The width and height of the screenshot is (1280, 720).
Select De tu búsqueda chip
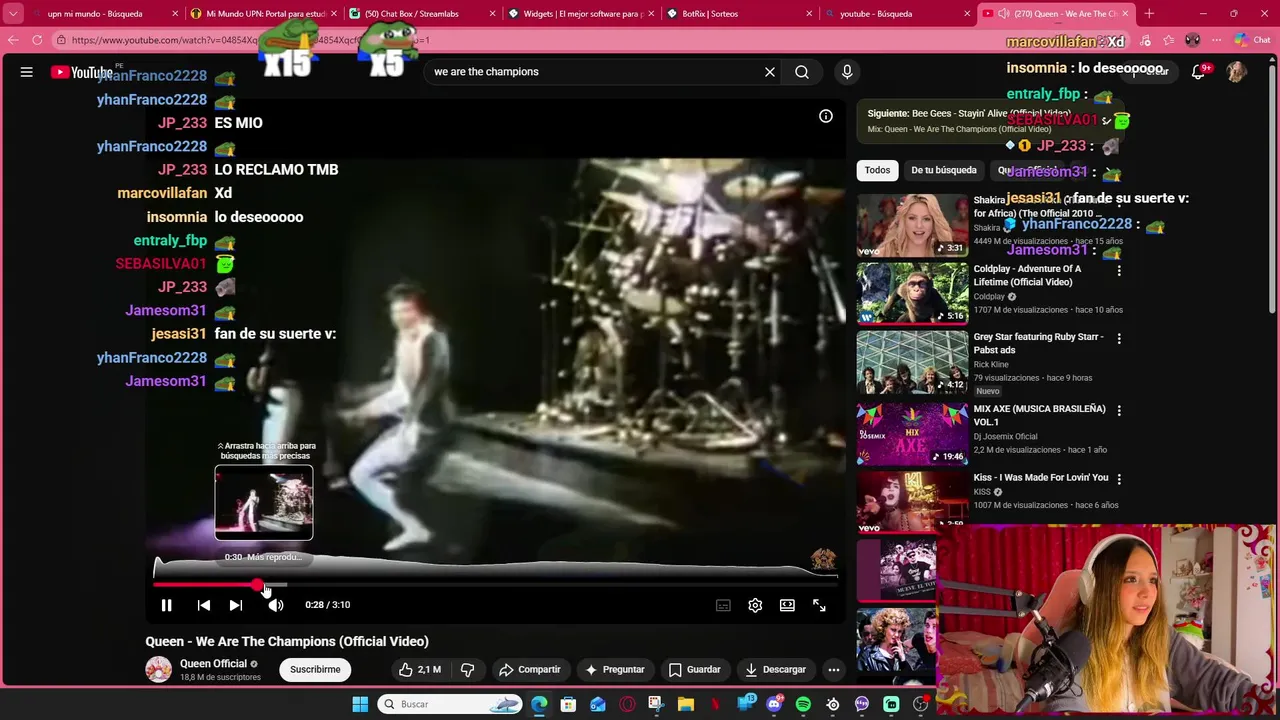943,170
